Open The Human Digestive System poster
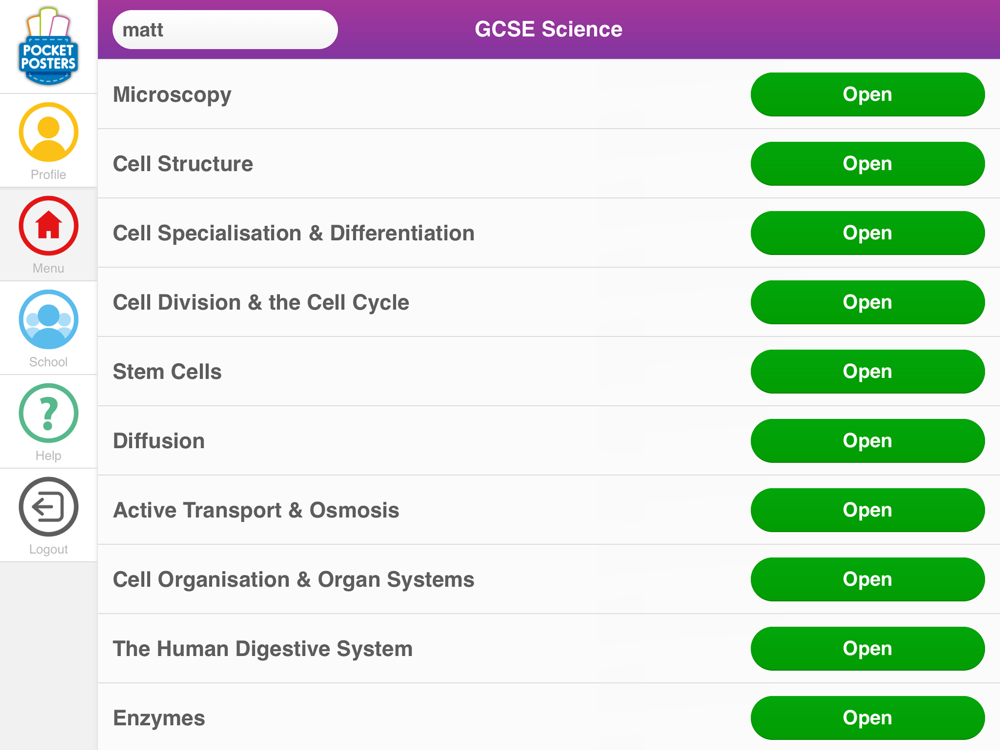Screen dimensions: 1000x750 click(867, 649)
